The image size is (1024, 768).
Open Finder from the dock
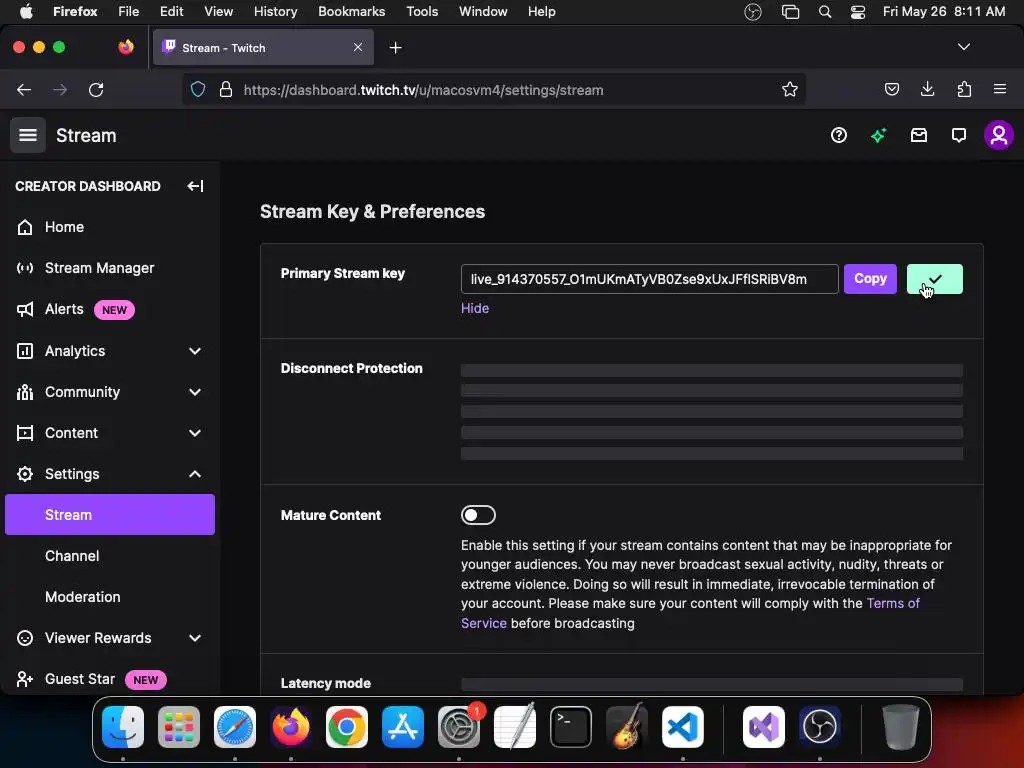(123, 727)
